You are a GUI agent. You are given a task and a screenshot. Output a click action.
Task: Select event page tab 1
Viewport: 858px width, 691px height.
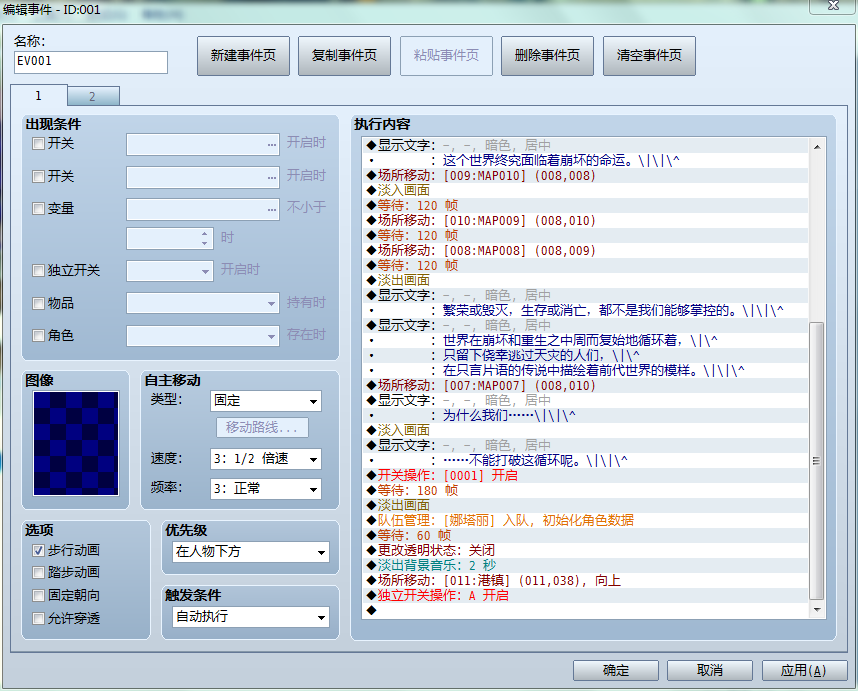(38, 95)
